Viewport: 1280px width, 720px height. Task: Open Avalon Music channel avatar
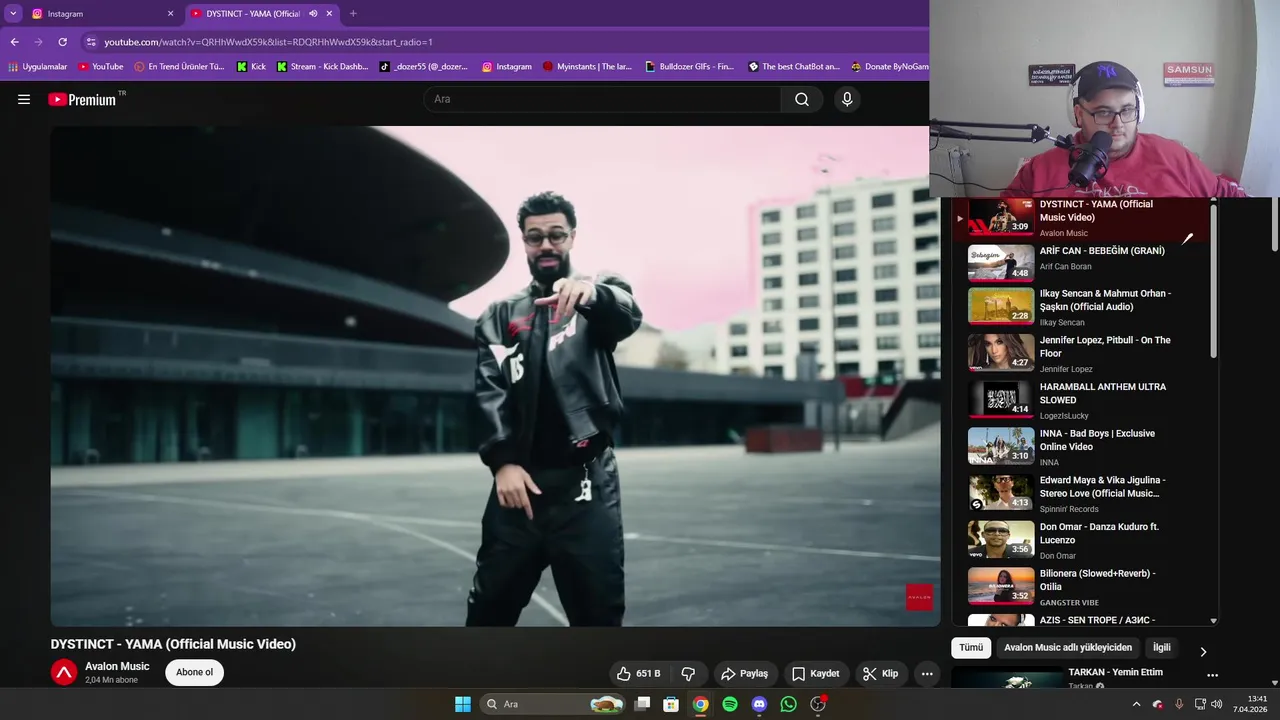(x=64, y=673)
